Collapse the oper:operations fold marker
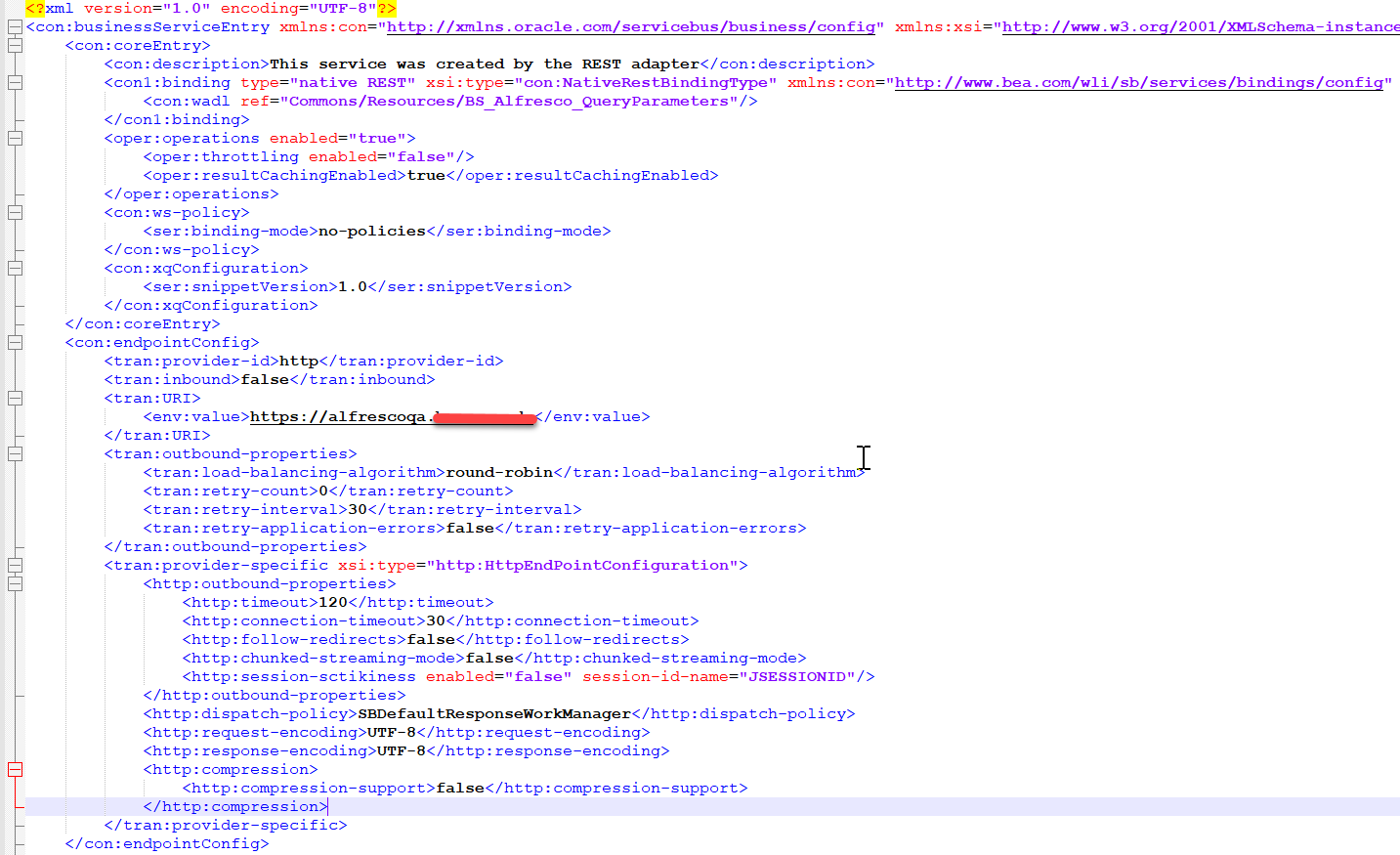The width and height of the screenshot is (1400, 855). click(x=14, y=137)
